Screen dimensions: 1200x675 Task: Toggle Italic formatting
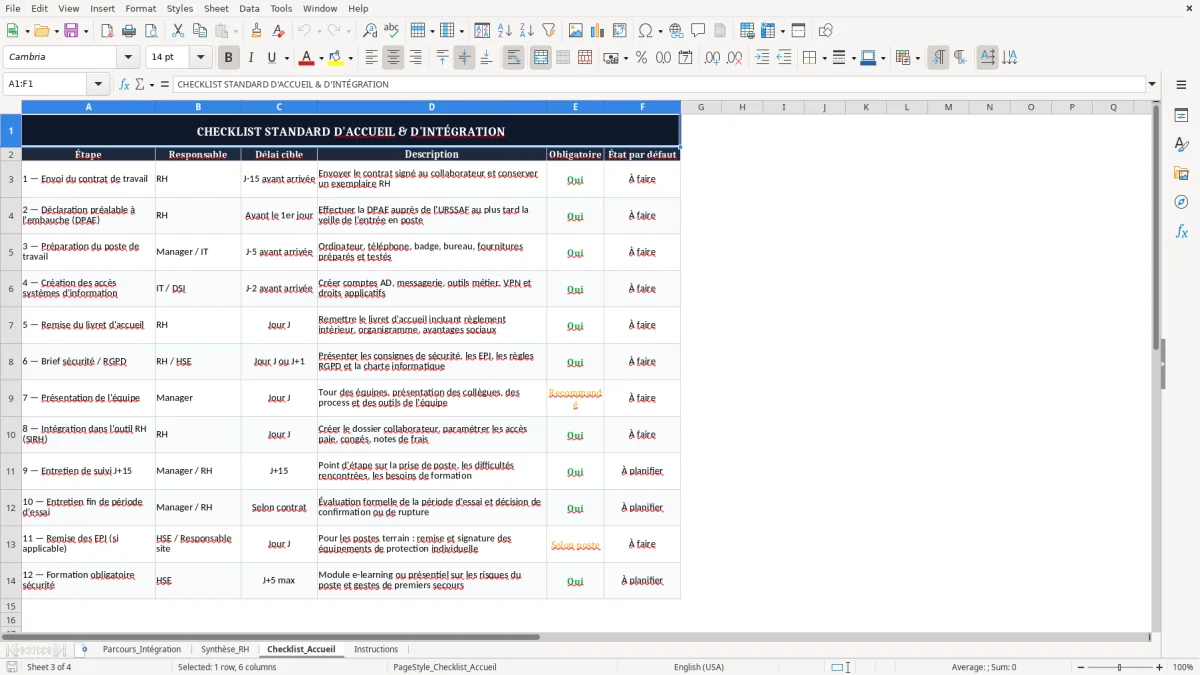[250, 58]
